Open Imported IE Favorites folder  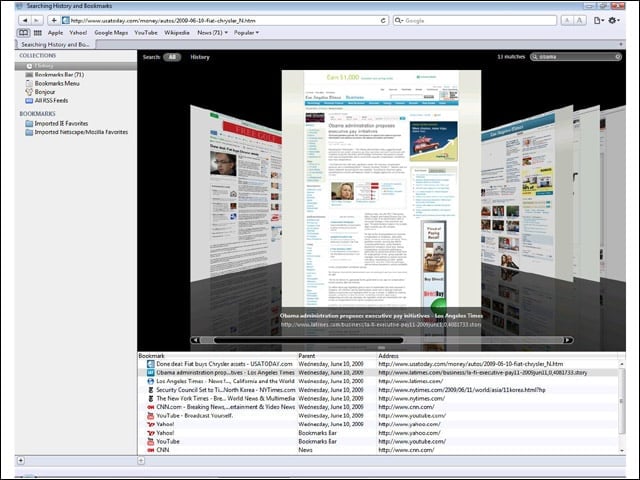(x=61, y=123)
